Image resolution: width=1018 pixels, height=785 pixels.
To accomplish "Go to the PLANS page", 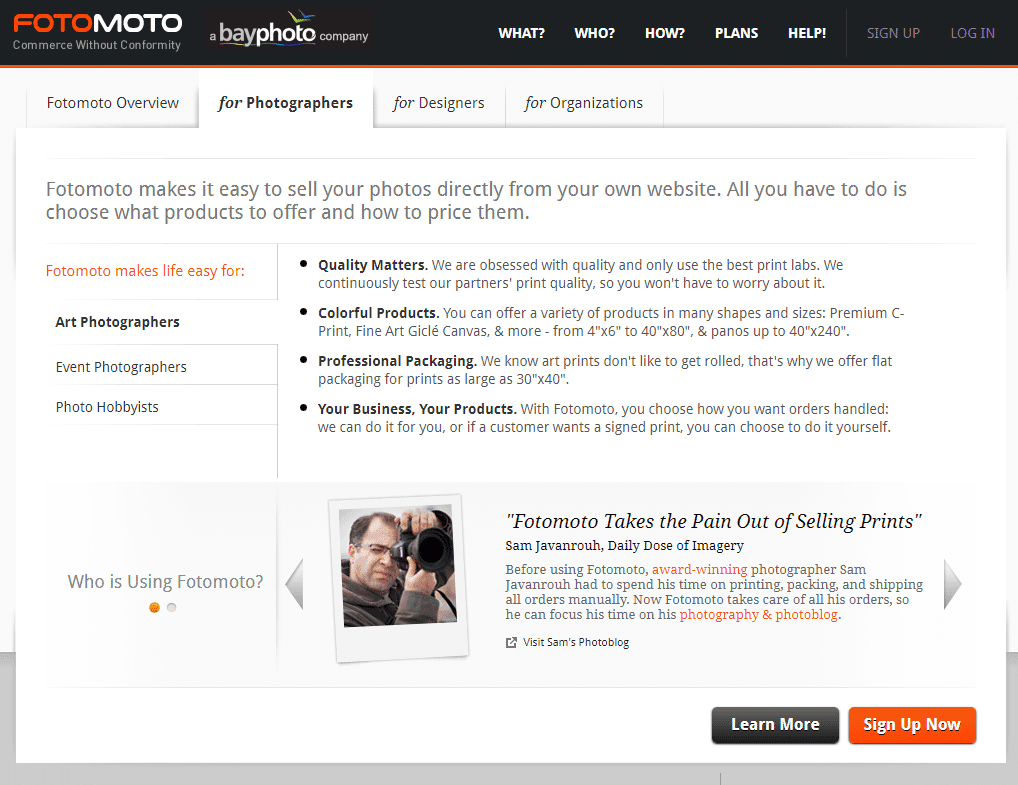I will pyautogui.click(x=736, y=33).
